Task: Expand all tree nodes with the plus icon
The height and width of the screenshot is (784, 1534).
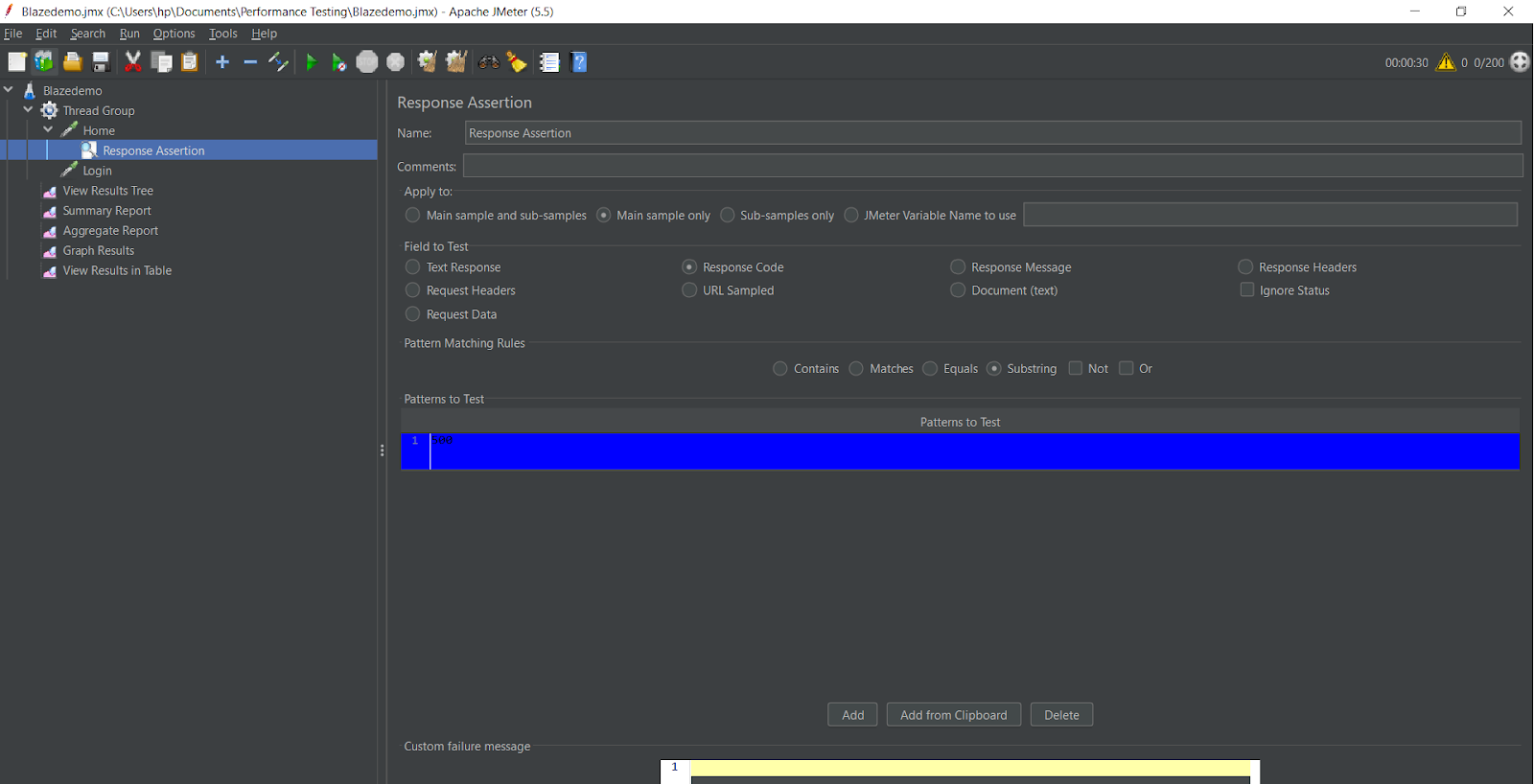Action: tap(222, 62)
